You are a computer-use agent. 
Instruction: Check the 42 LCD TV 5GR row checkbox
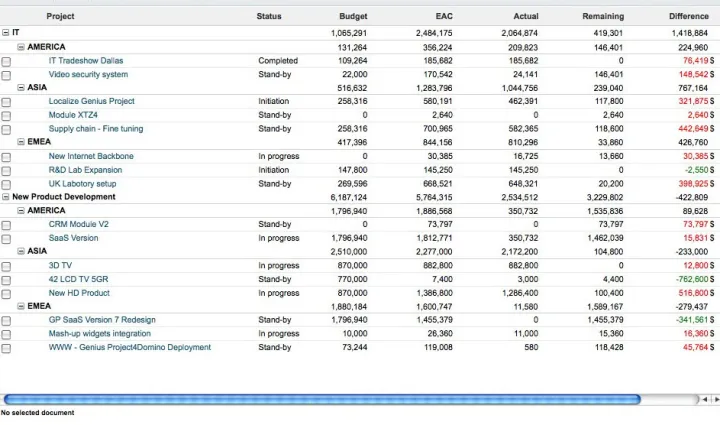6,279
